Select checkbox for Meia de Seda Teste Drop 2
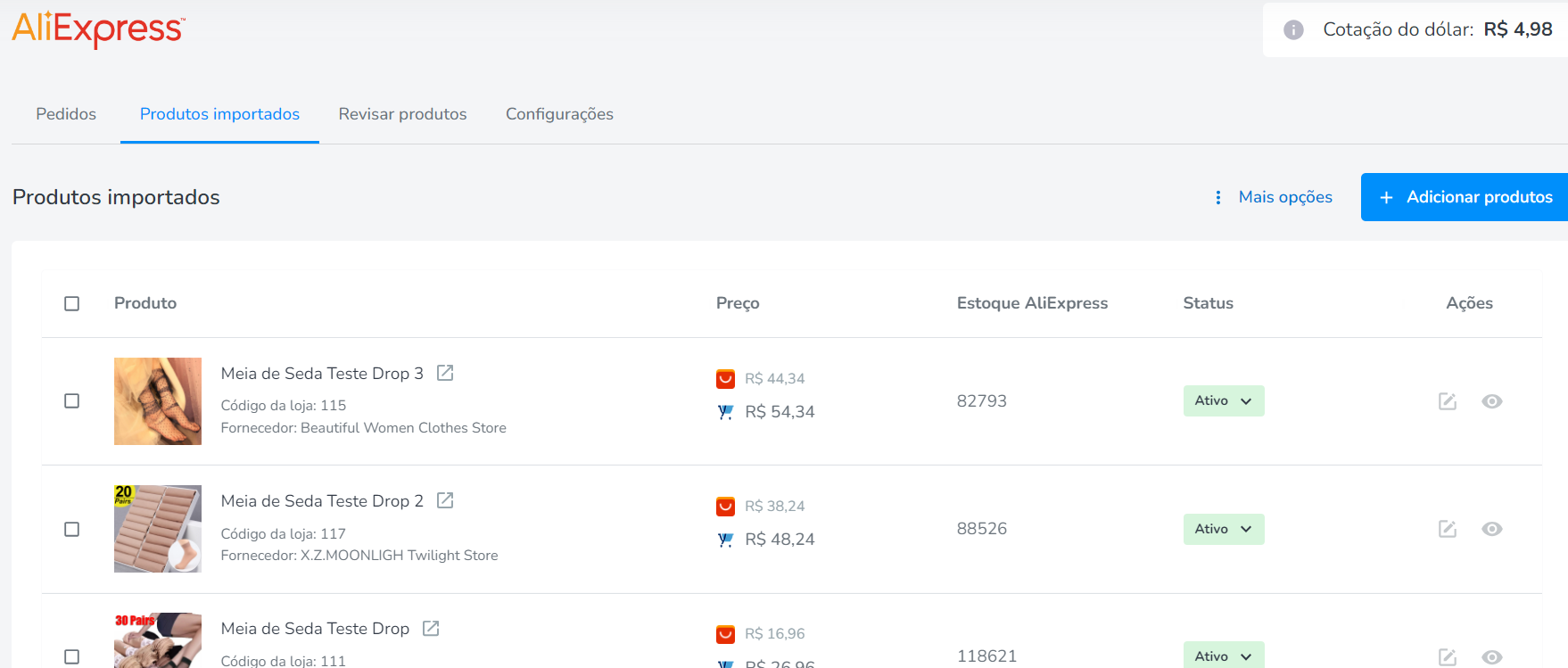Viewport: 1568px width, 668px height. pos(72,529)
